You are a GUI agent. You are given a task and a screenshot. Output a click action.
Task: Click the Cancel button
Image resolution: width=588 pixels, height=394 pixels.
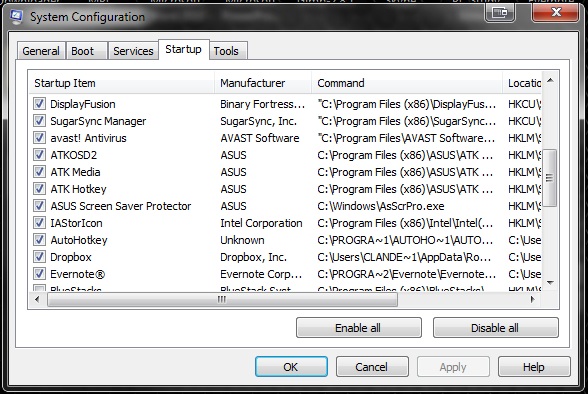(x=372, y=367)
